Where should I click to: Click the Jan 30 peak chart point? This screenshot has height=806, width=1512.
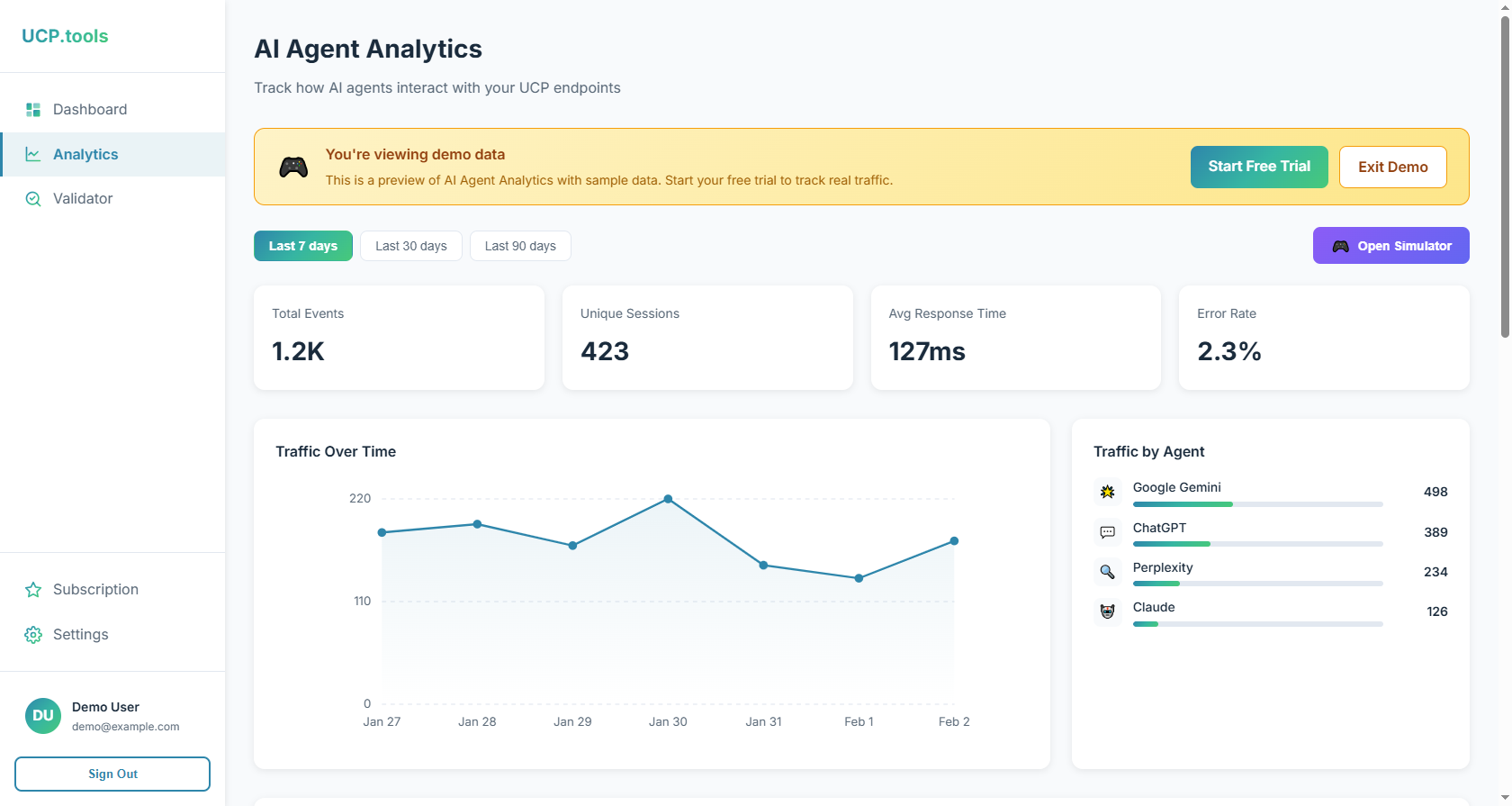pos(668,499)
